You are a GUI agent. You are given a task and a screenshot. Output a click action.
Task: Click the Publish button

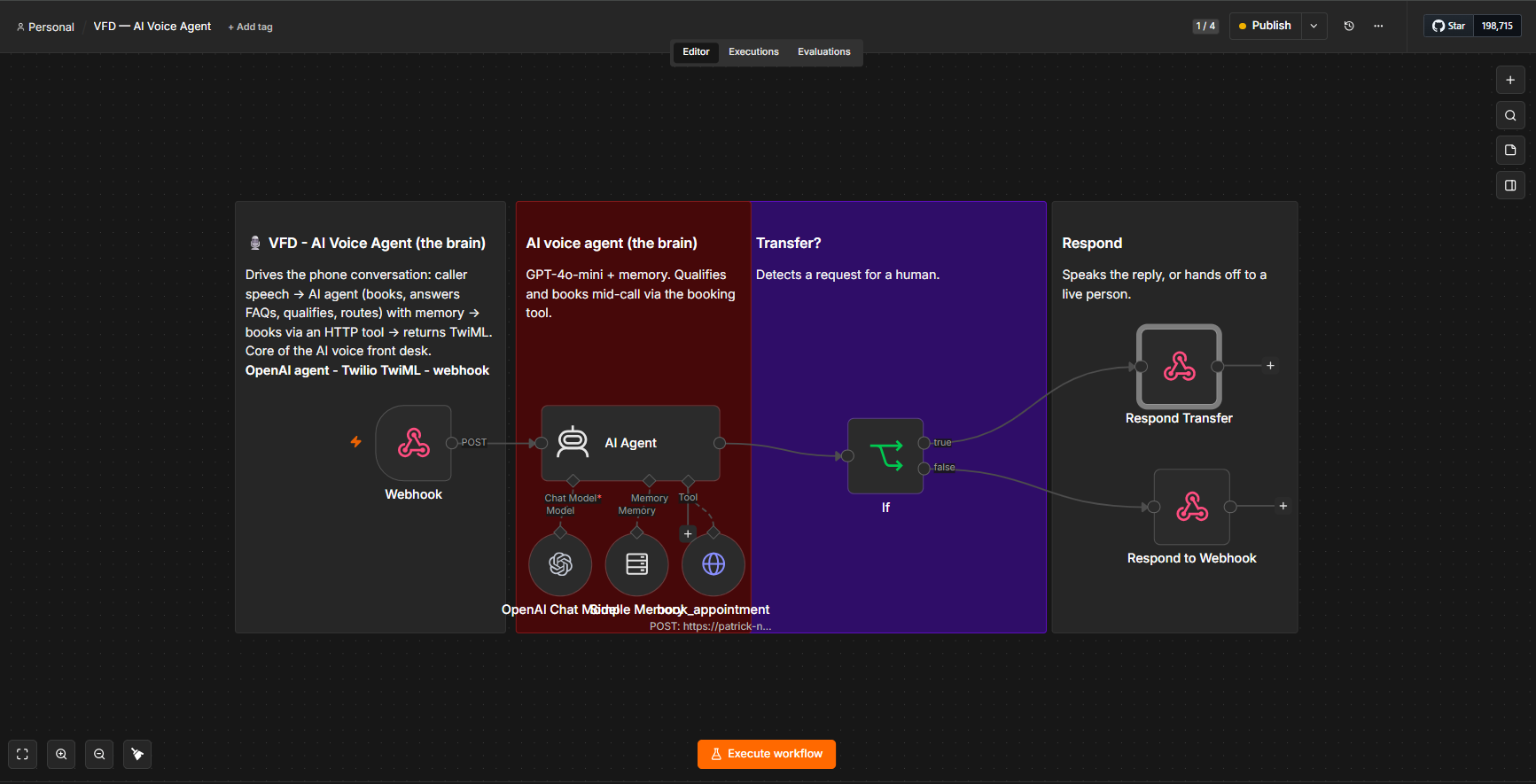click(1266, 26)
